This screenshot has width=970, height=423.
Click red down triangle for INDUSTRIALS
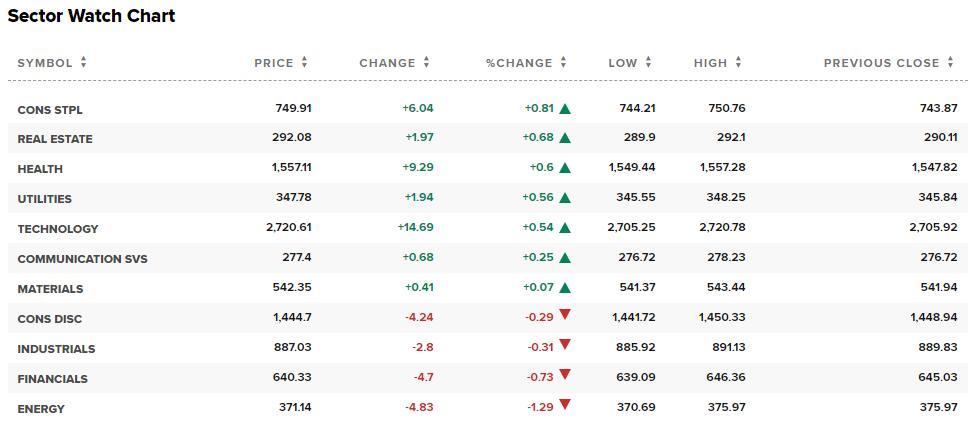coord(564,345)
